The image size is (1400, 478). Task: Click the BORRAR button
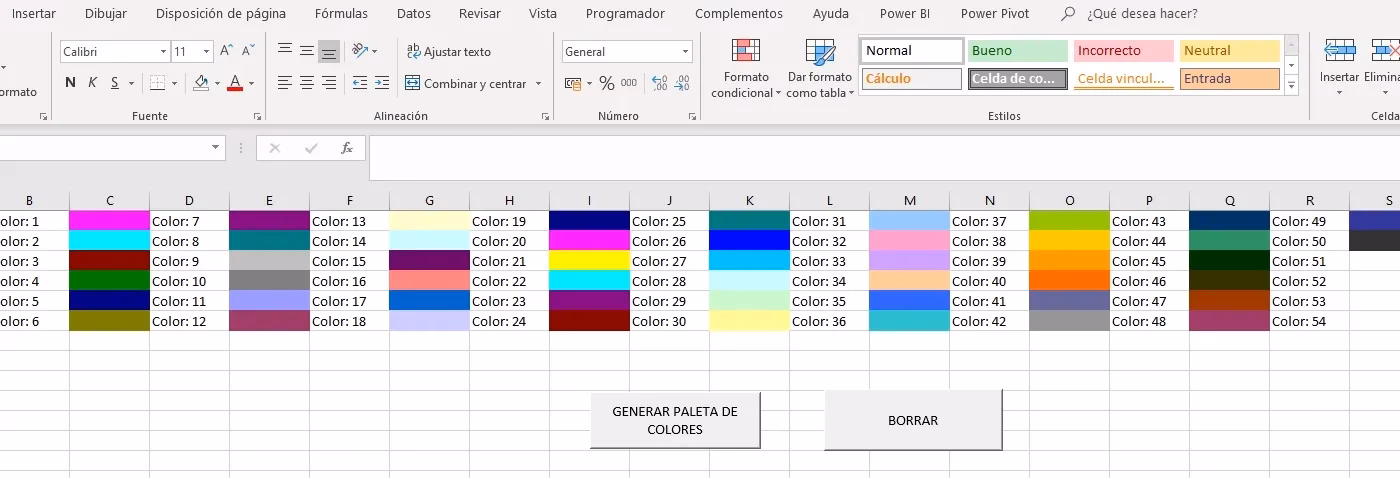click(x=913, y=420)
